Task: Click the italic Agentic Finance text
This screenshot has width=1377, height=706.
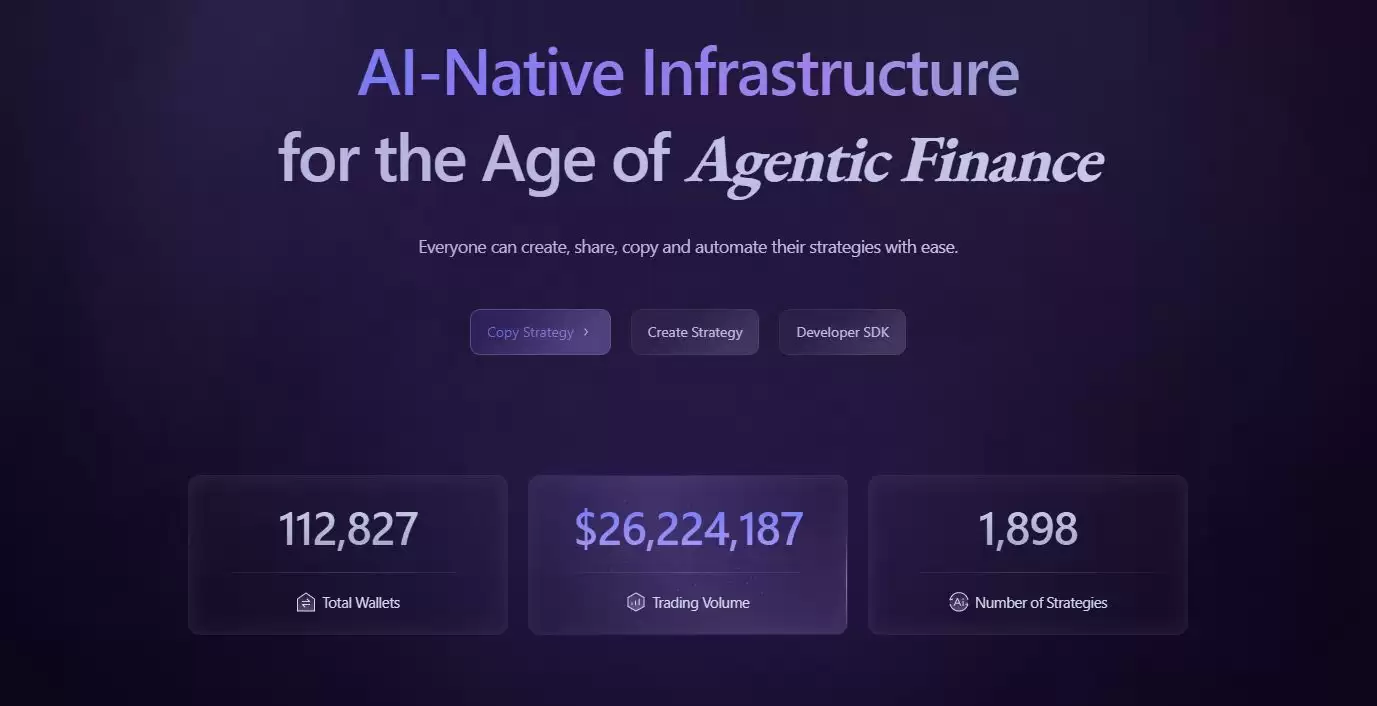Action: [x=896, y=160]
